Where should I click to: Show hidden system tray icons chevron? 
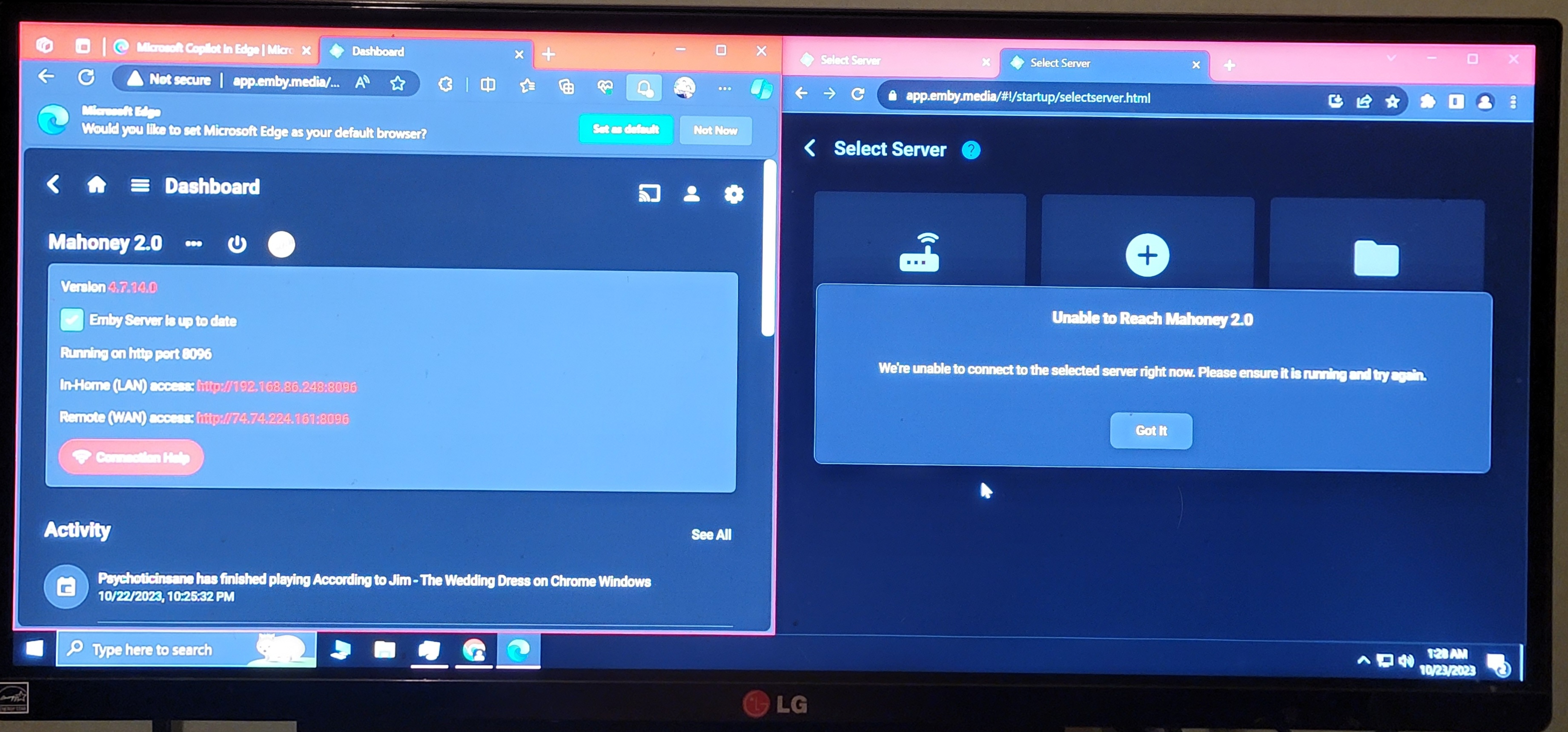(1364, 661)
